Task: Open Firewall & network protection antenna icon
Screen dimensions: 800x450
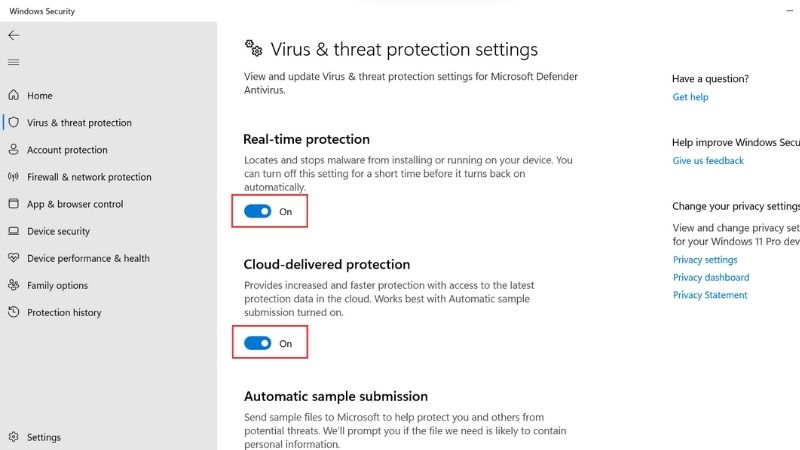Action: click(x=14, y=177)
